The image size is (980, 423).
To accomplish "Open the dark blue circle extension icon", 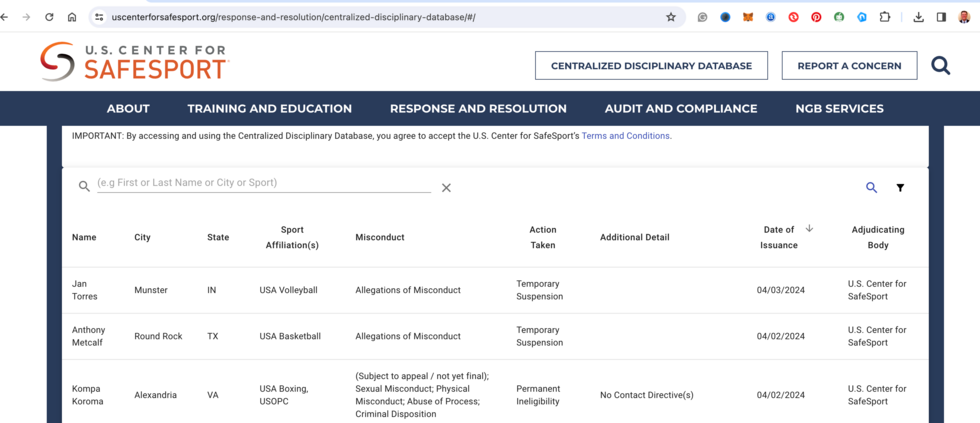I will [725, 17].
